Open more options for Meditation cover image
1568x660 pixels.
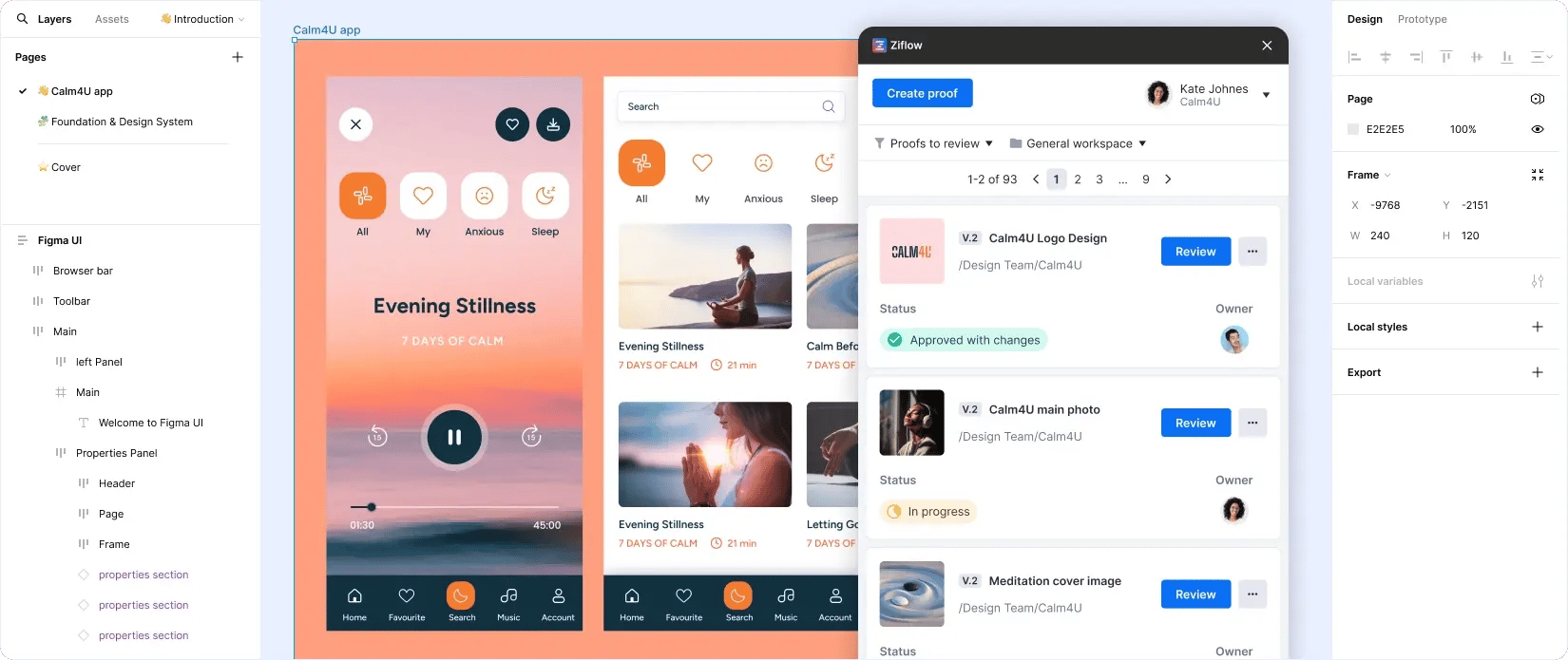pos(1252,594)
